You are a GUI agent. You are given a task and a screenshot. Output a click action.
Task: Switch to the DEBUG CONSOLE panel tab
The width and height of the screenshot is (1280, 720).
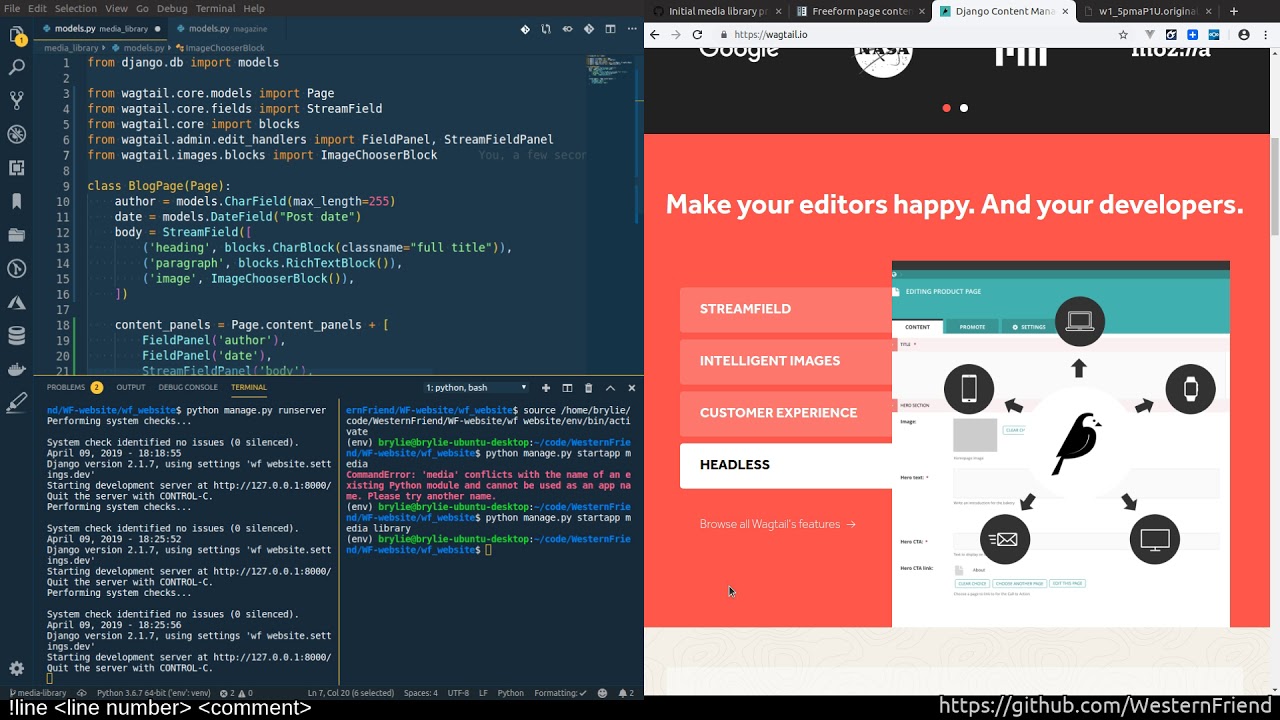188,387
